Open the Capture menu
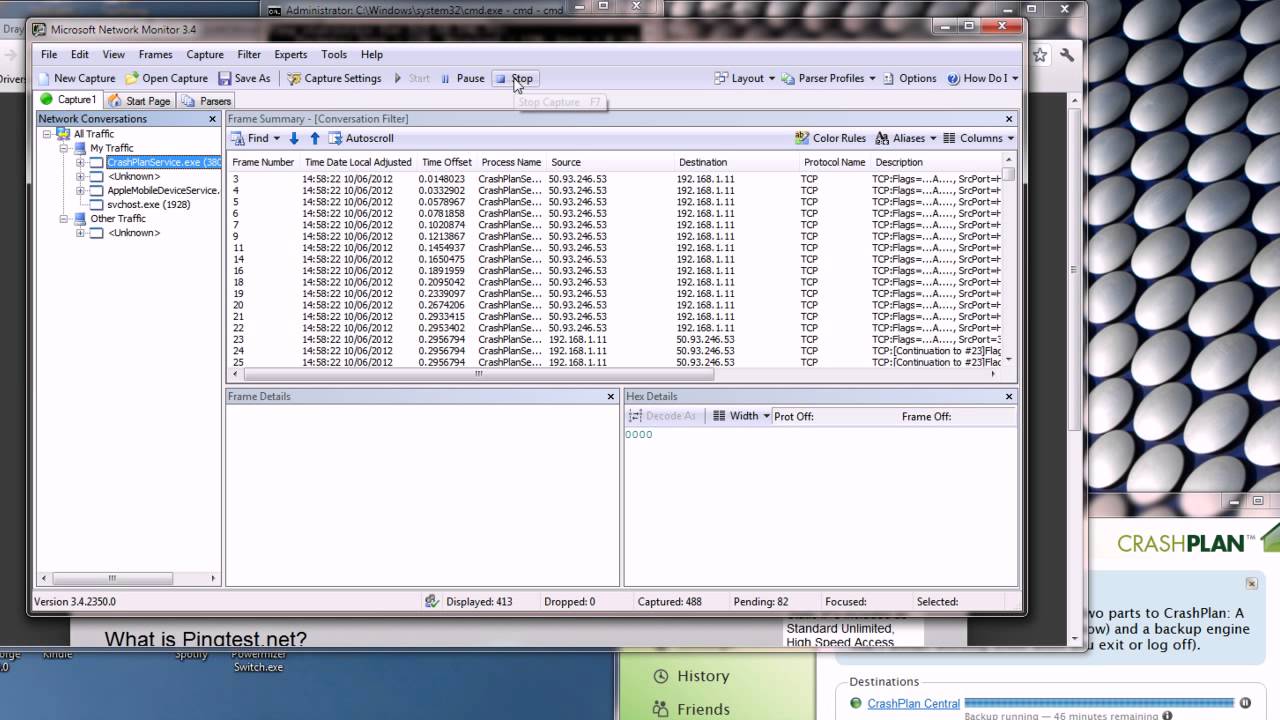The width and height of the screenshot is (1280, 720). click(x=205, y=55)
